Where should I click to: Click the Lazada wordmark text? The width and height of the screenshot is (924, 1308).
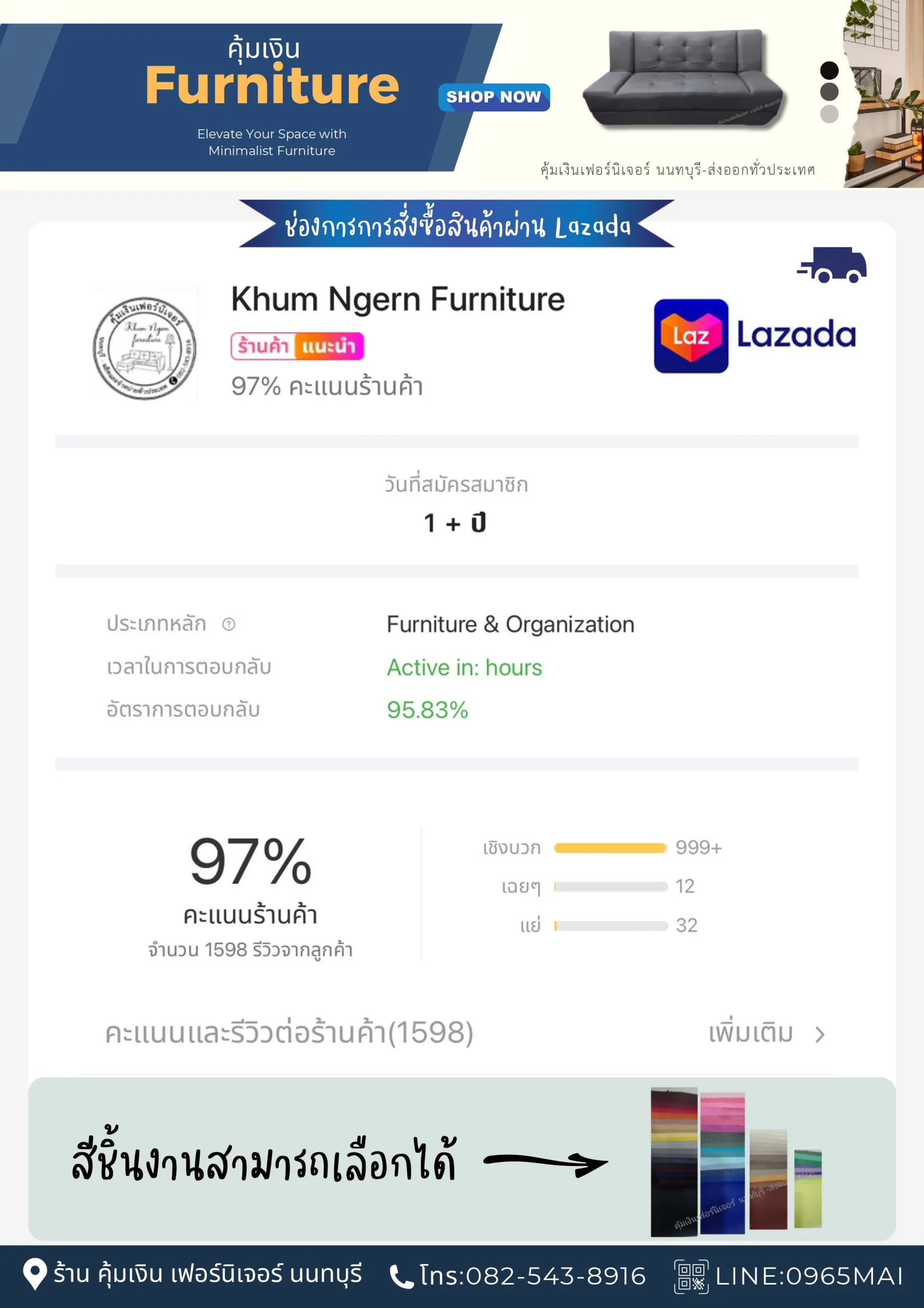point(796,334)
